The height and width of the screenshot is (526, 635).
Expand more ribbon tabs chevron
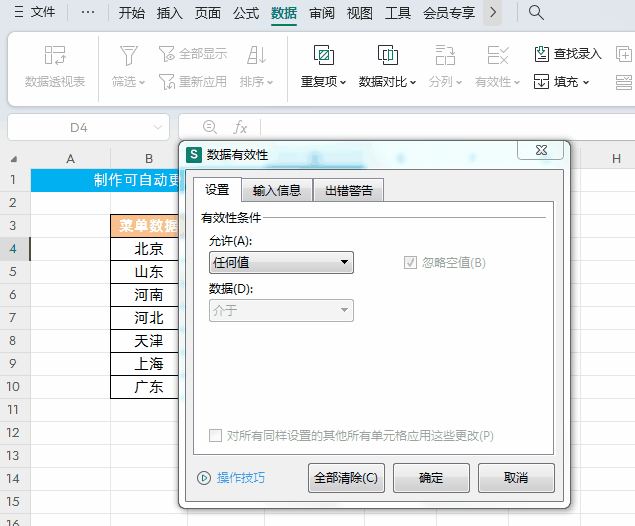coord(492,13)
